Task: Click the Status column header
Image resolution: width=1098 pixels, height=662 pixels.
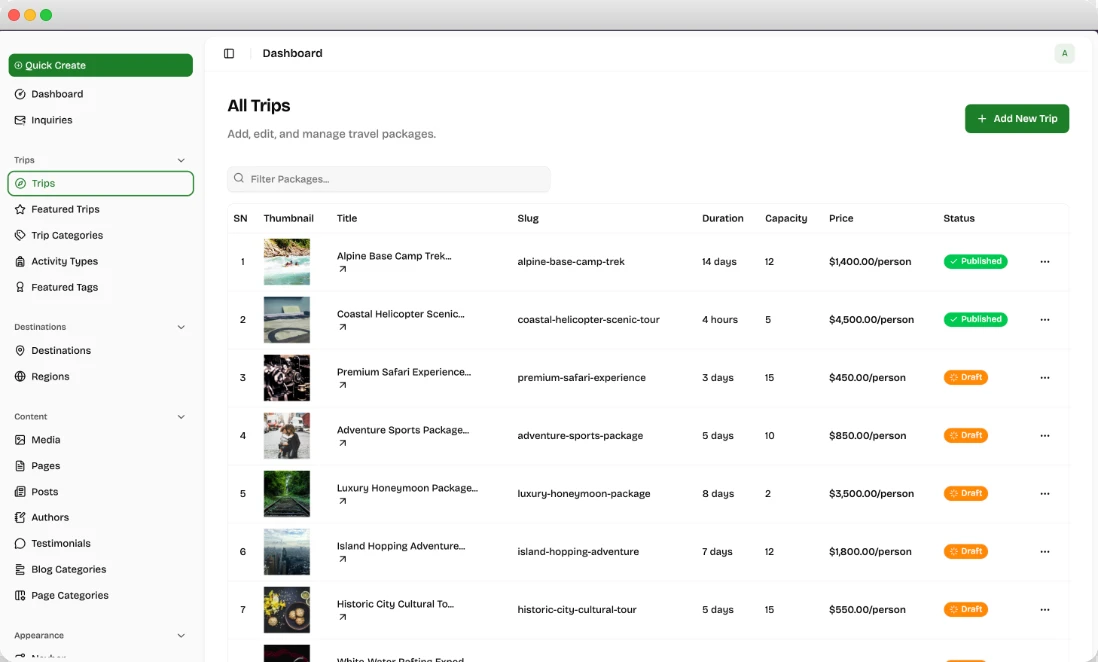Action: [x=959, y=219]
